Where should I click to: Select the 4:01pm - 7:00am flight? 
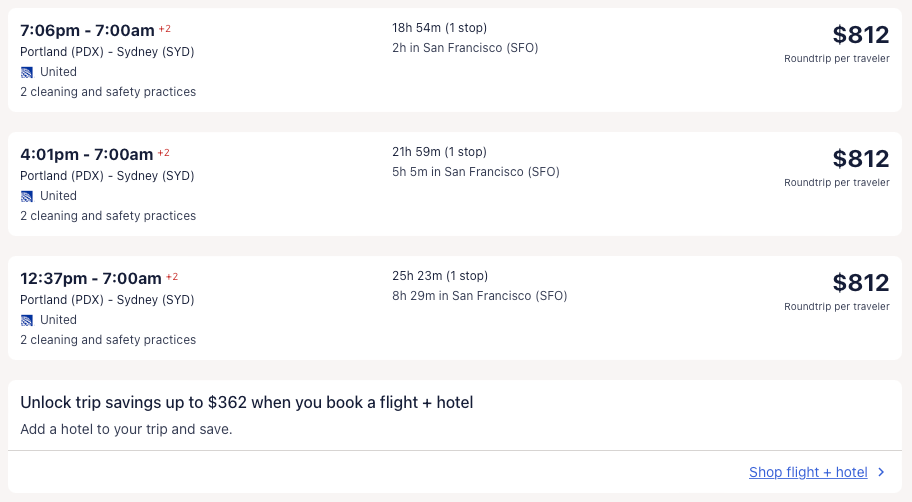87,154
